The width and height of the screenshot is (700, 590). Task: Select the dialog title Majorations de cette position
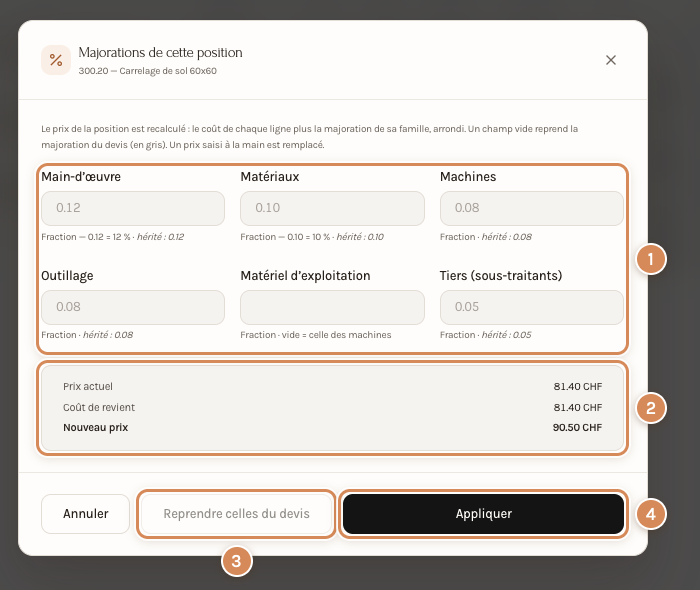[160, 53]
